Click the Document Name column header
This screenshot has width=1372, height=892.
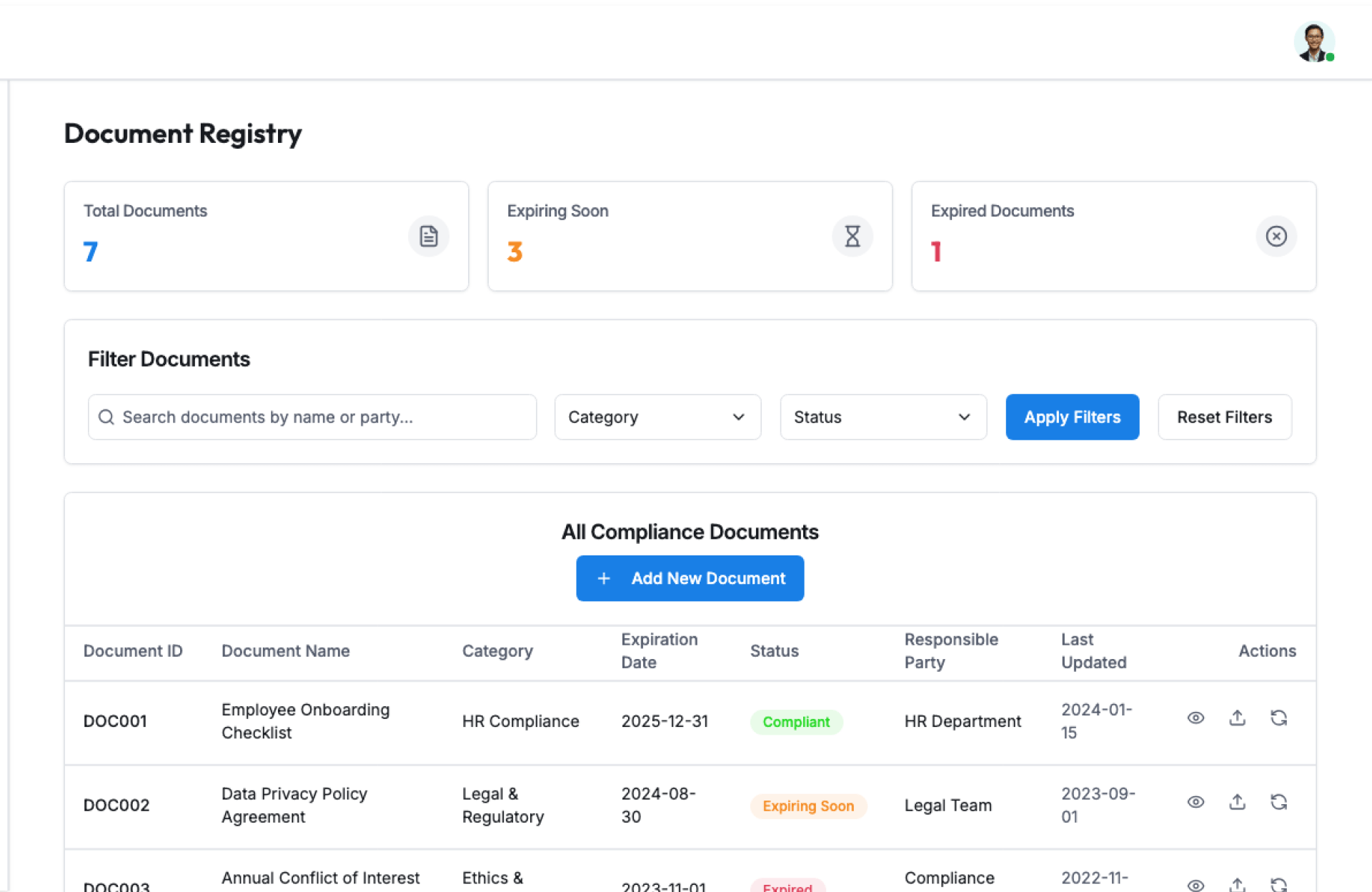click(x=285, y=650)
